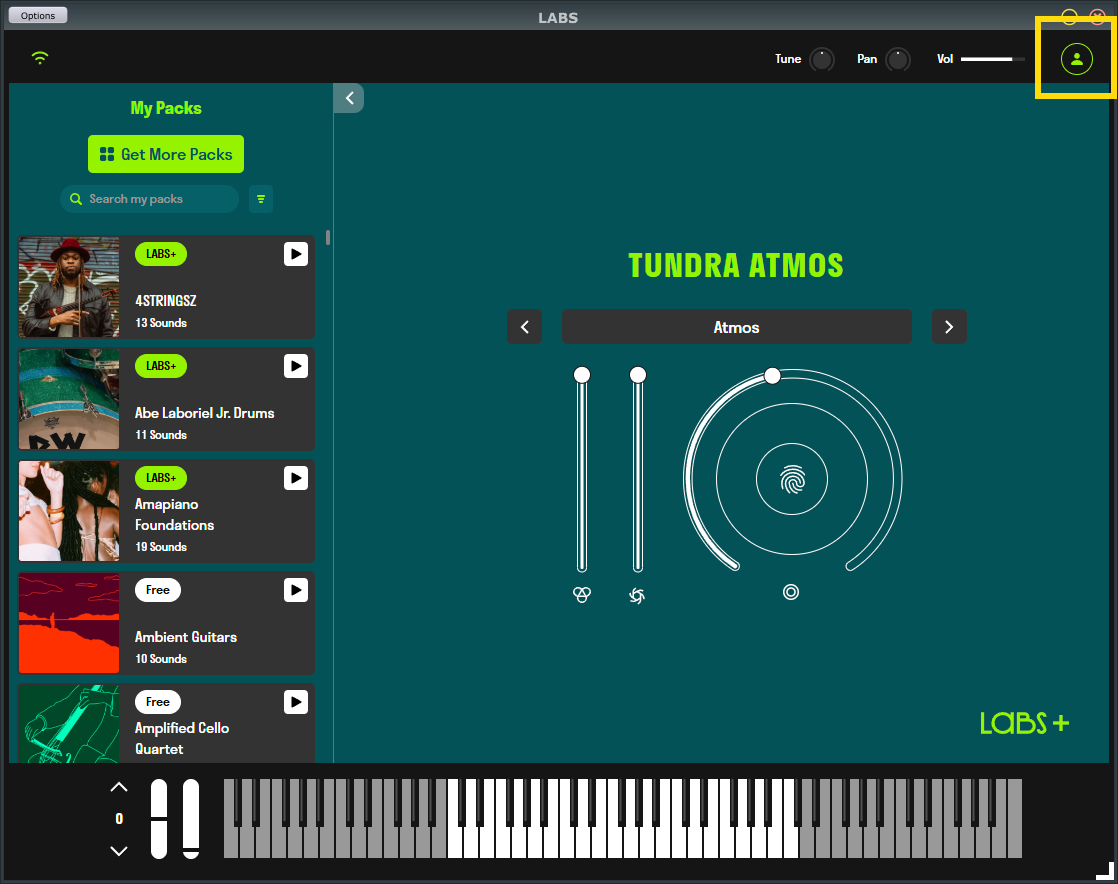Click the TUNDRA ATMOS title
The height and width of the screenshot is (884, 1118).
click(736, 265)
